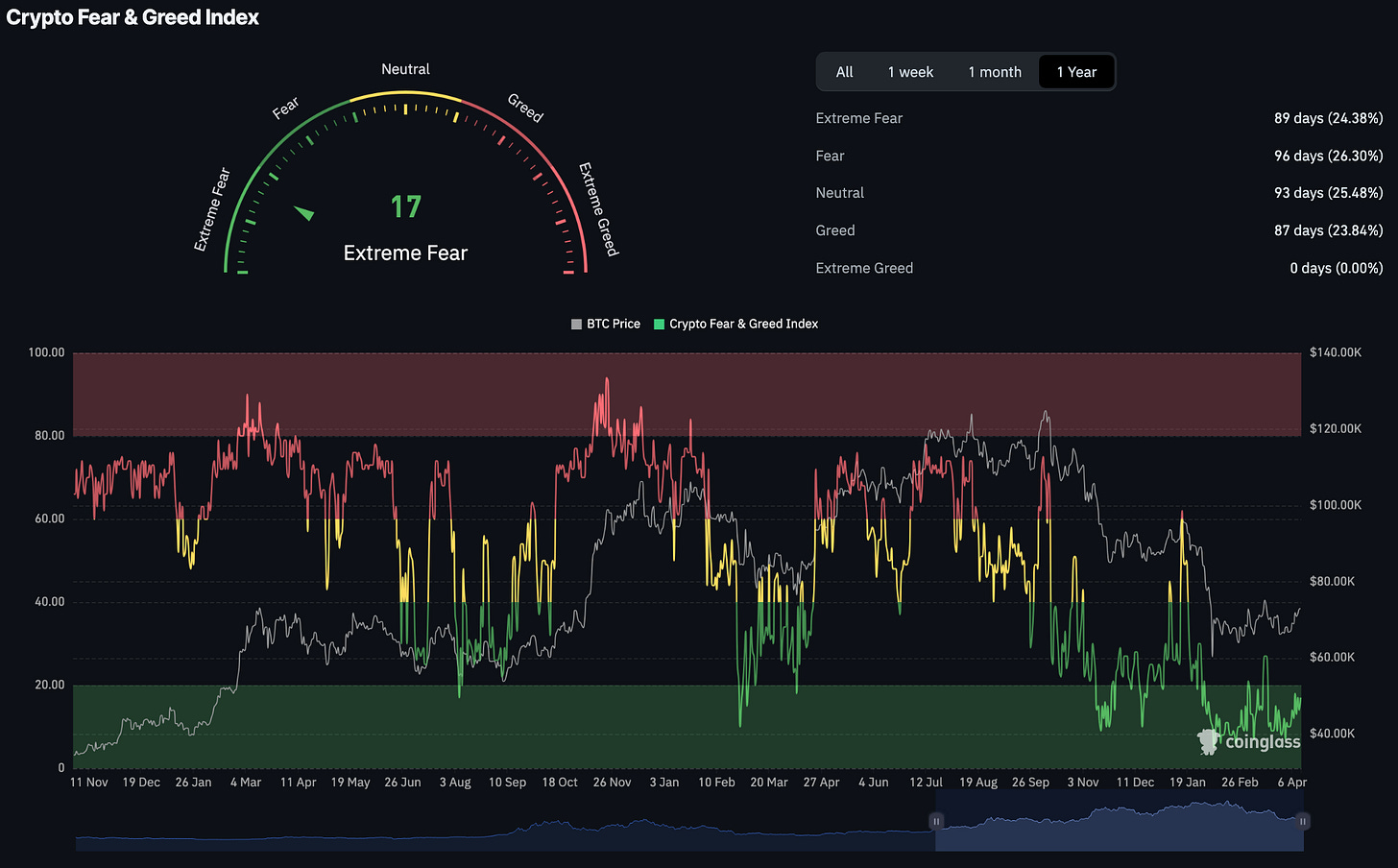
Task: Click the 26 Nov date label on the x-axis
Action: pos(612,783)
